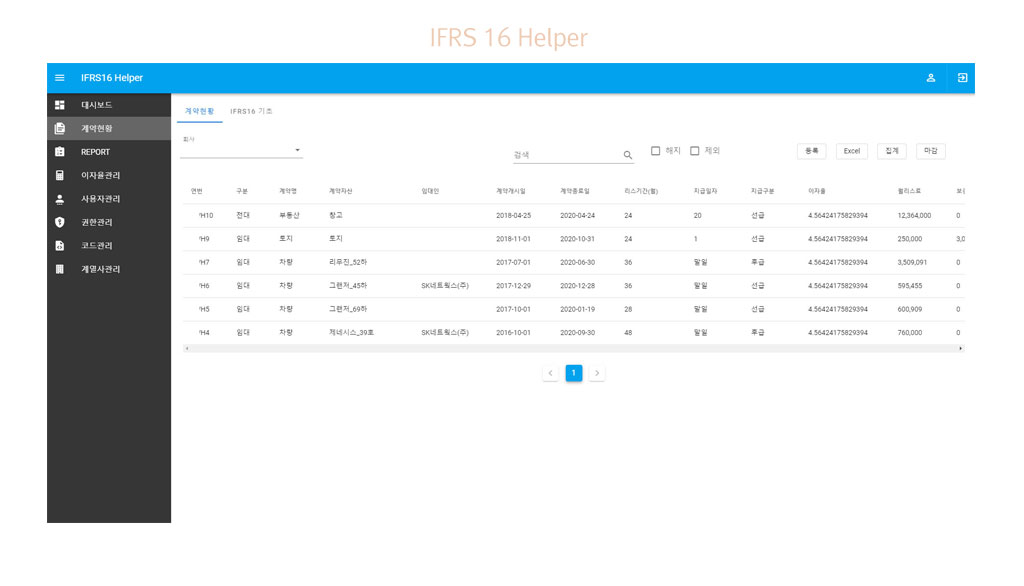
Task: Select the REPORT sidebar icon
Action: pos(60,152)
